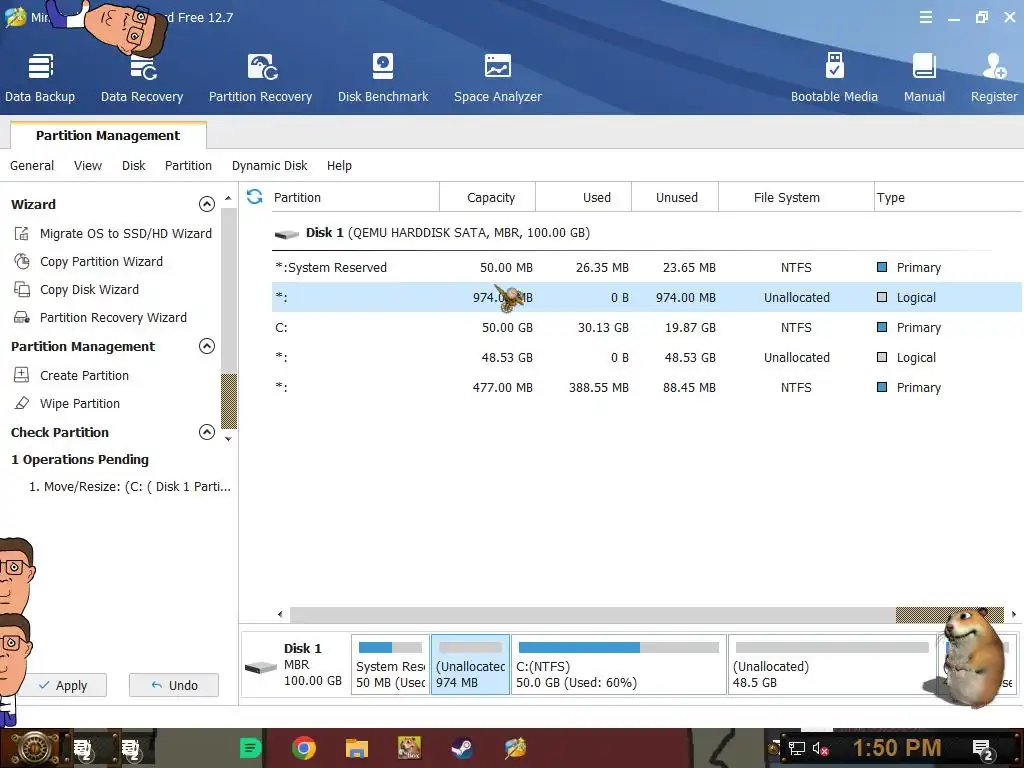Open the hamburger menu in the title bar
The height and width of the screenshot is (768, 1024).
925,18
